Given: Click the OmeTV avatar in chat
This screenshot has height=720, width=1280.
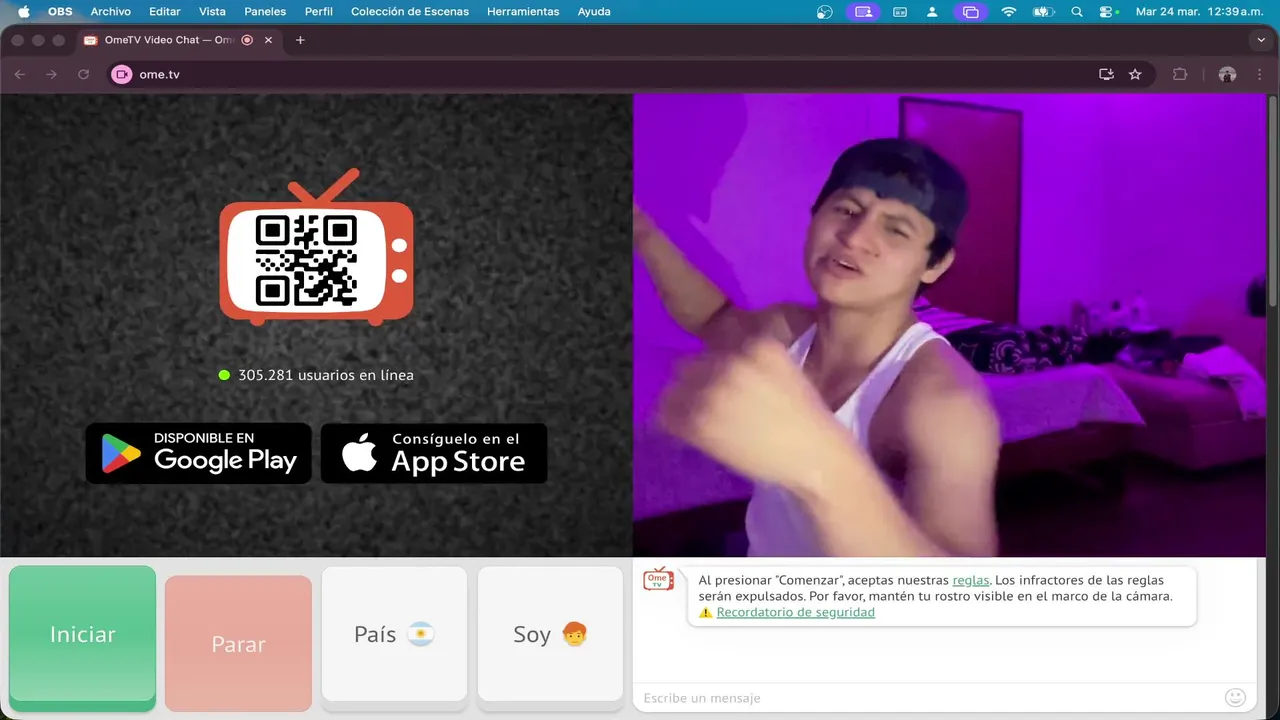Looking at the screenshot, I should 658,579.
